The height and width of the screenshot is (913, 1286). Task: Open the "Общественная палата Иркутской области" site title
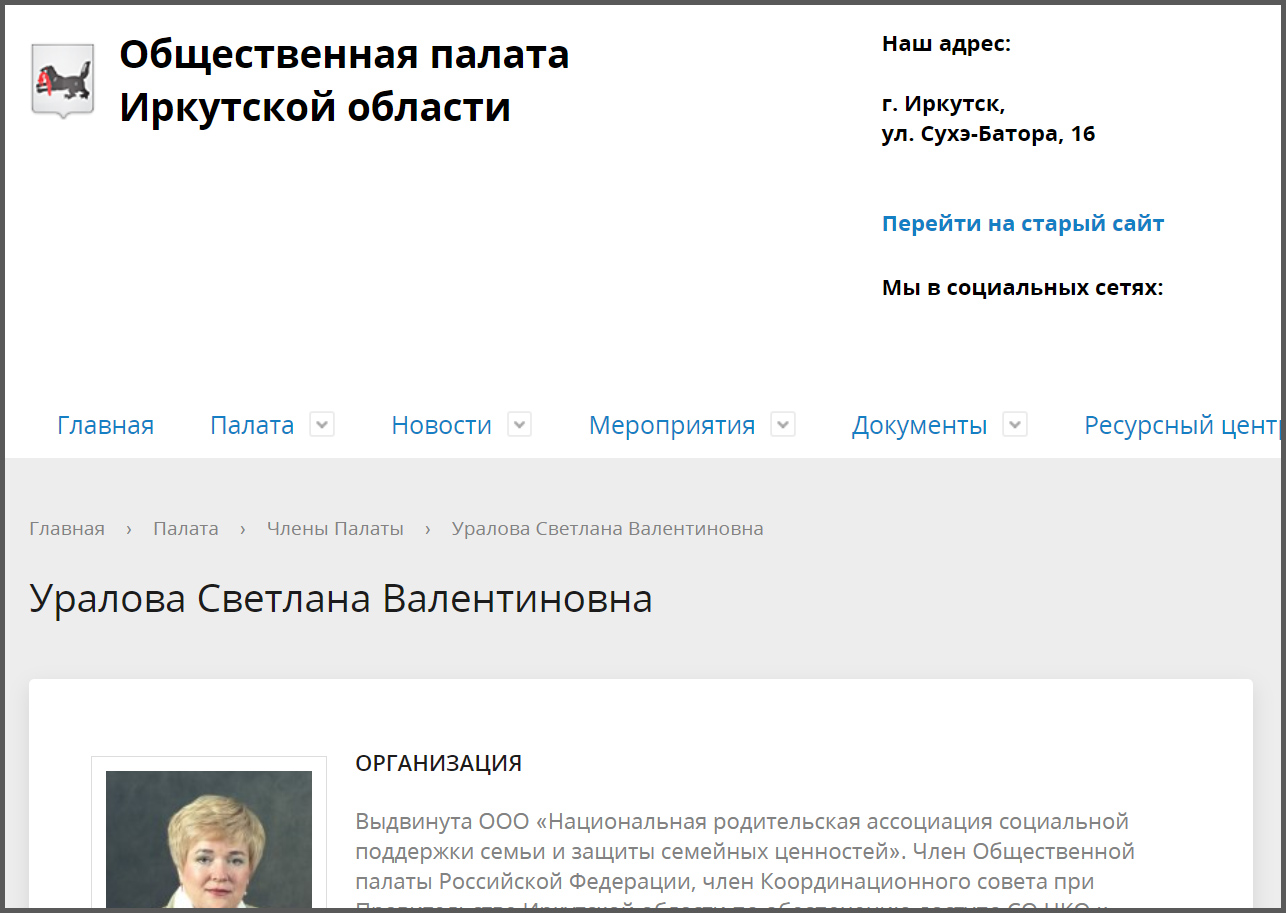tap(344, 81)
